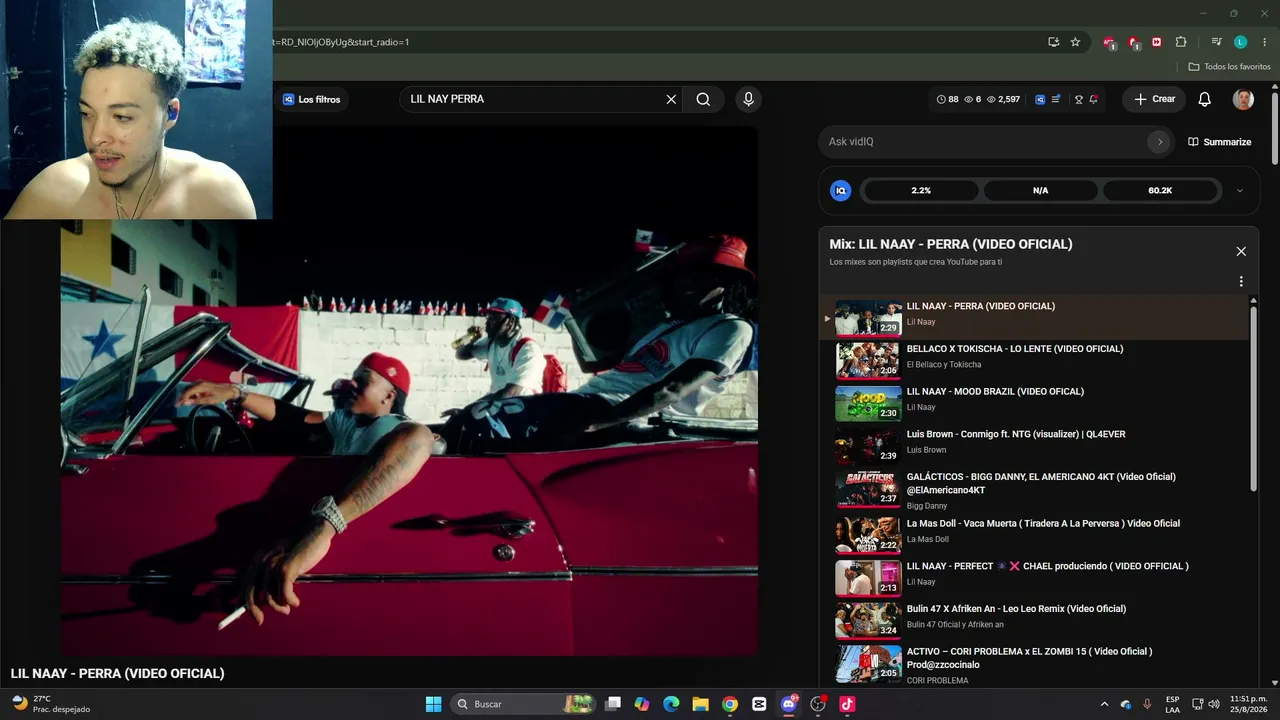Bookmark this page with the star icon

coord(1075,42)
